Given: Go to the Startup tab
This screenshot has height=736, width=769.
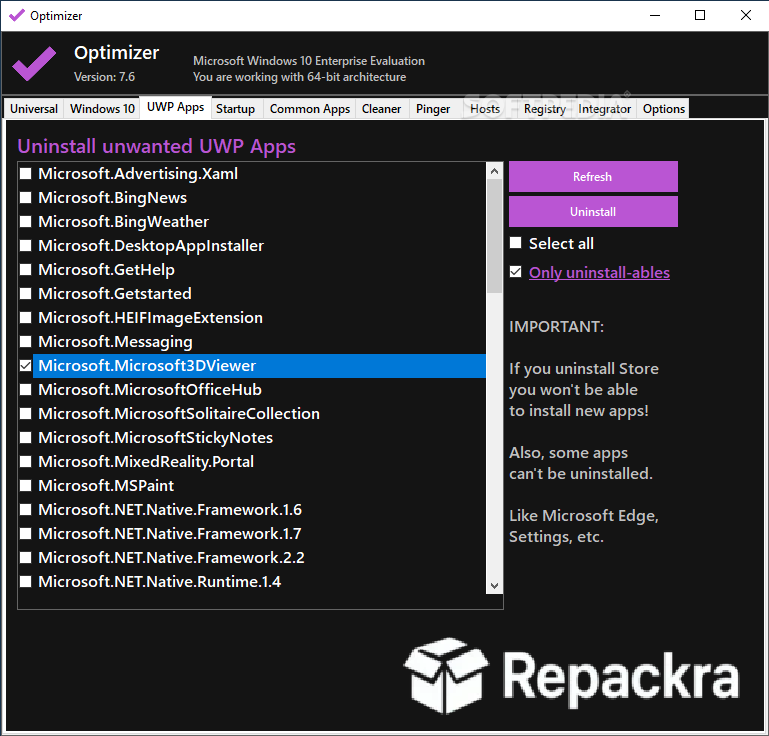Looking at the screenshot, I should pyautogui.click(x=235, y=108).
